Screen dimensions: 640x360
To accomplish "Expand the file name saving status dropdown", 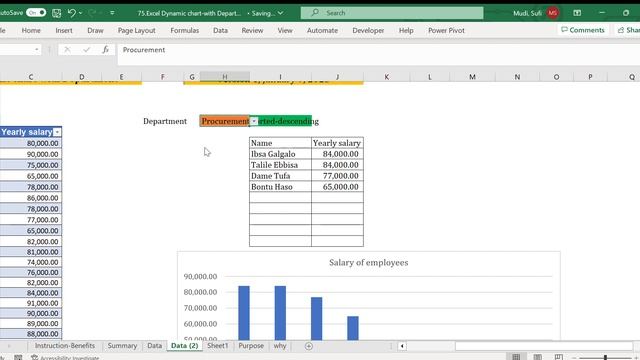I will click(280, 13).
